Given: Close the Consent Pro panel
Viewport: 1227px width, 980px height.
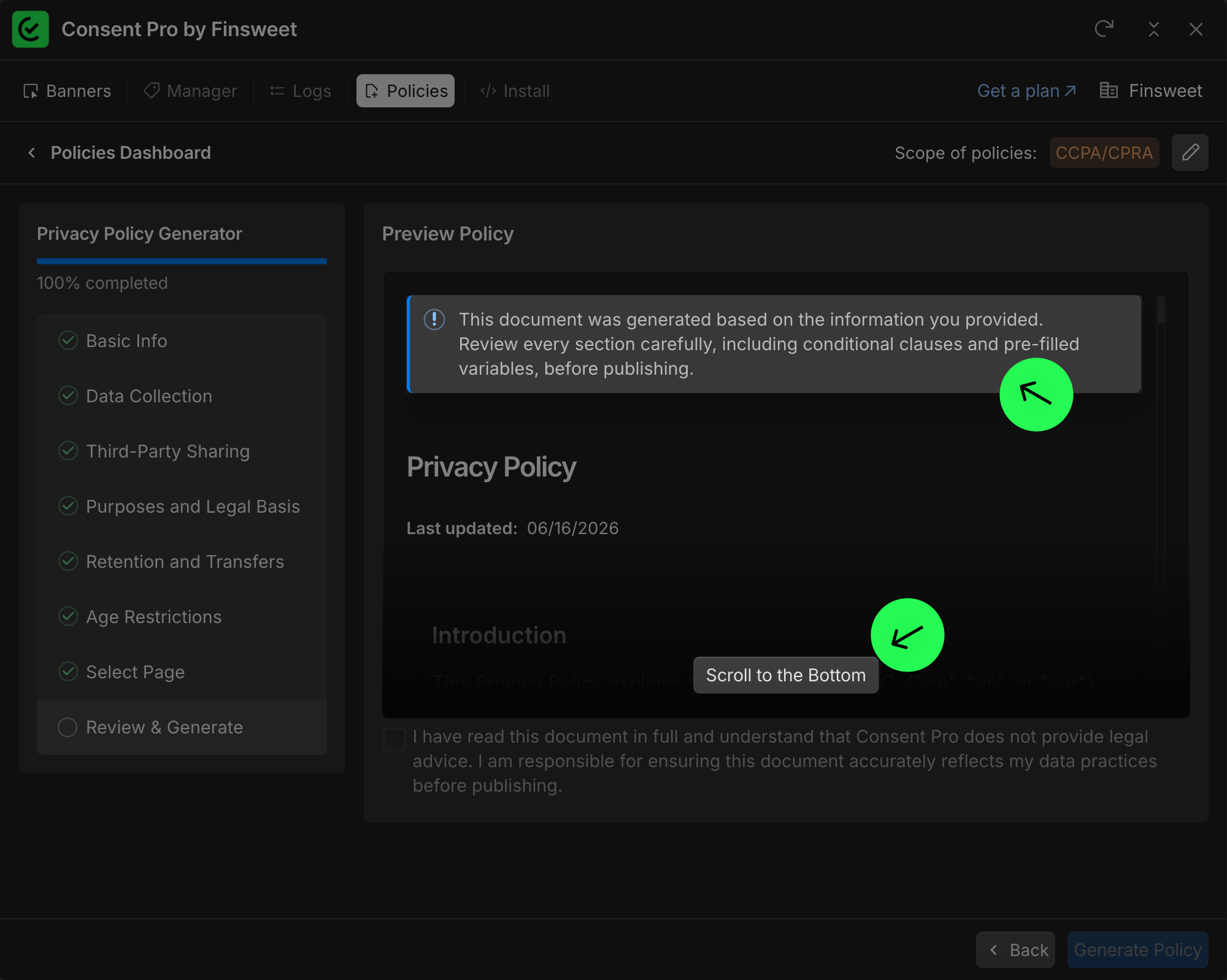Looking at the screenshot, I should coord(1196,29).
